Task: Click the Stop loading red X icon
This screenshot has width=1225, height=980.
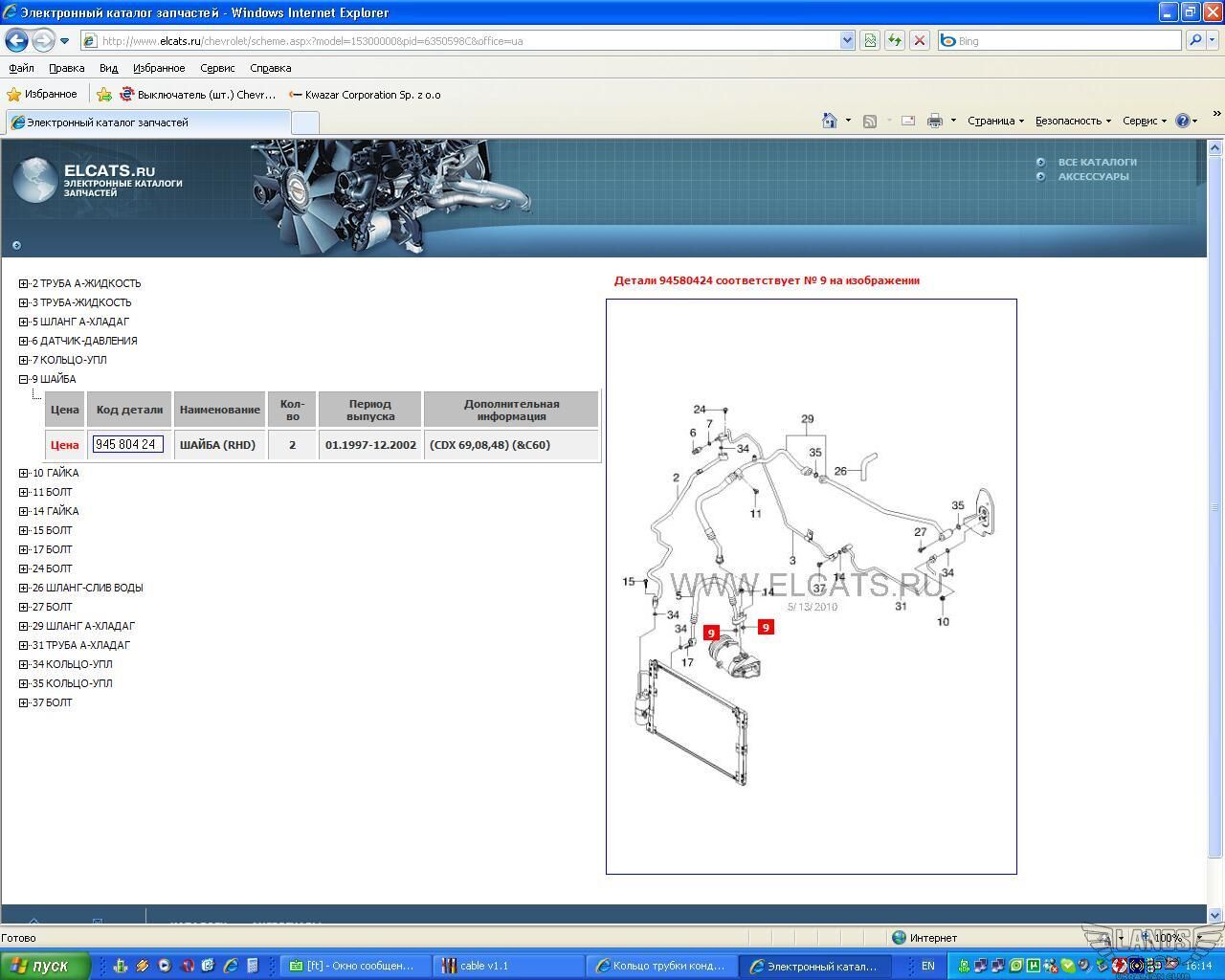Action: click(x=920, y=40)
